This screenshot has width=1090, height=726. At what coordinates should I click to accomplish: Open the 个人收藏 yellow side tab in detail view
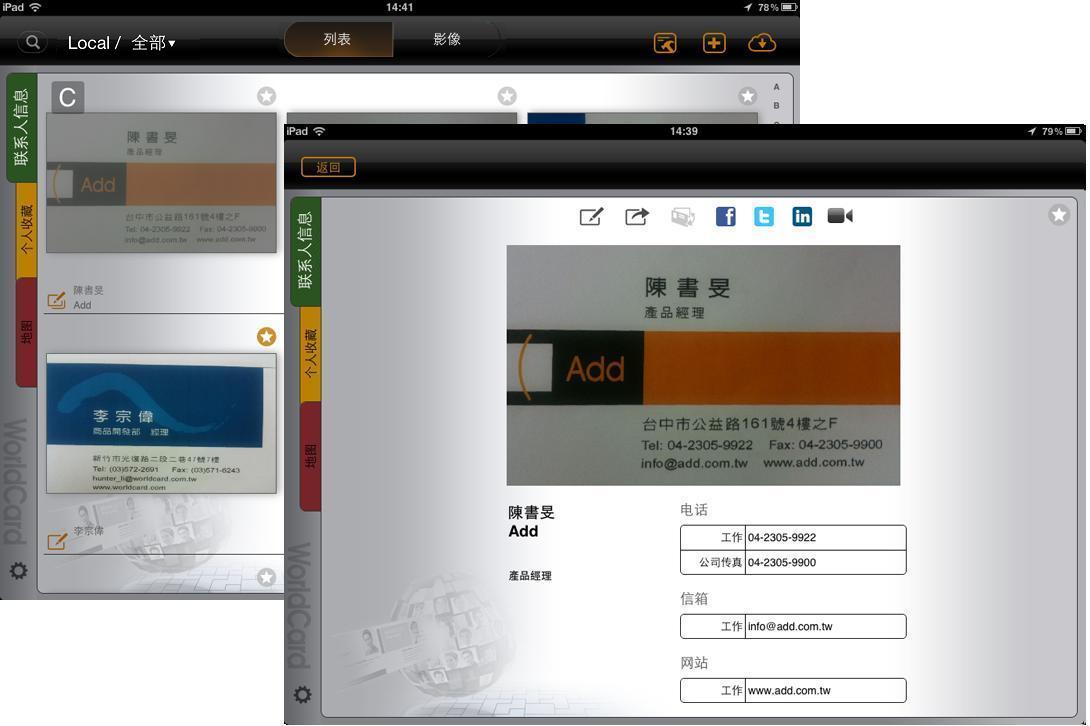[x=310, y=354]
